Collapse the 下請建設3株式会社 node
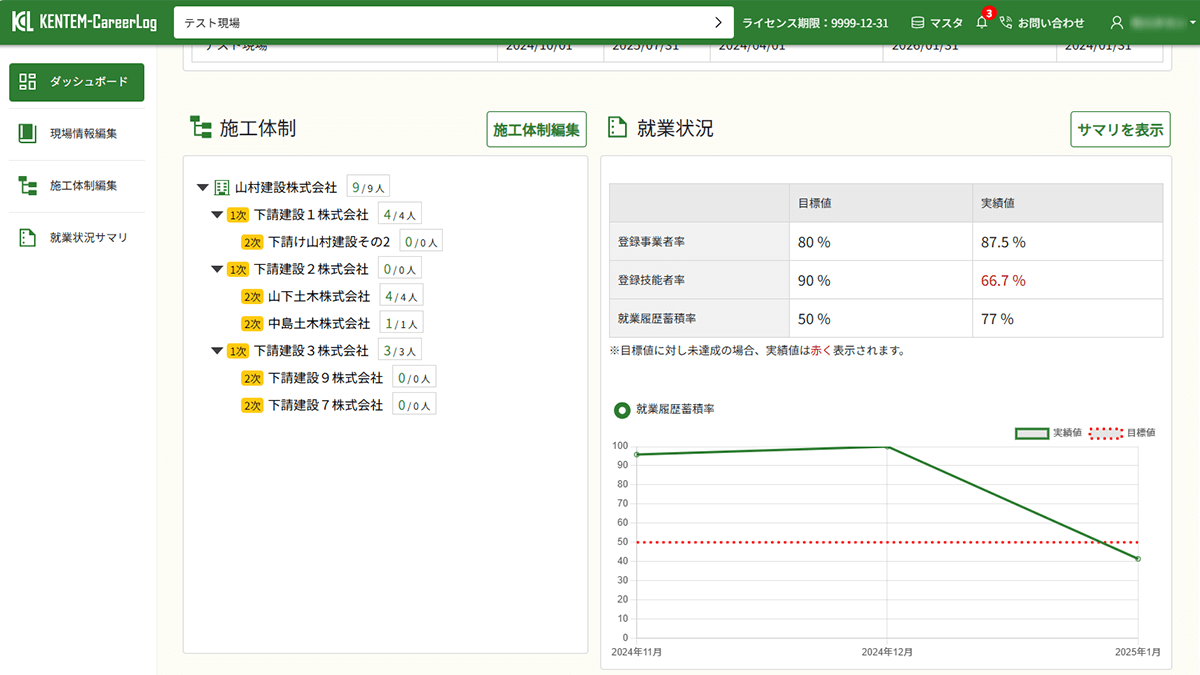The height and width of the screenshot is (675, 1200). click(217, 349)
